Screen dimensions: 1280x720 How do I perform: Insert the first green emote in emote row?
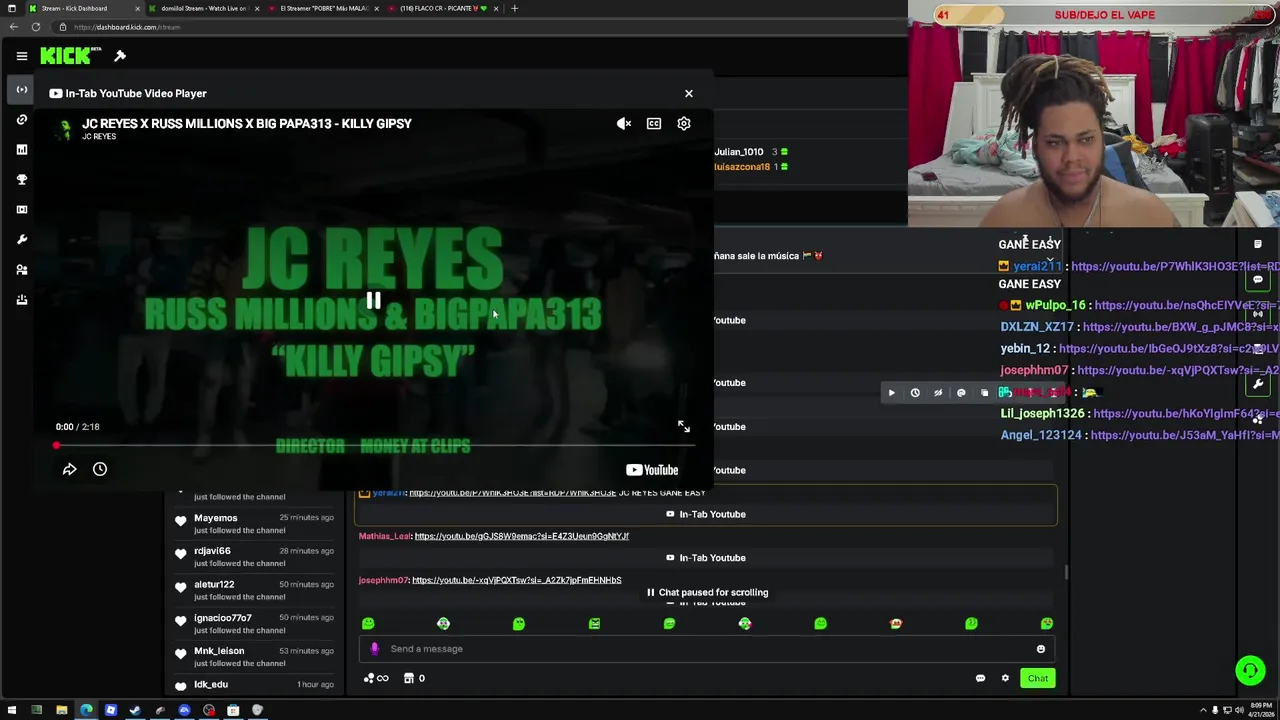tap(368, 624)
